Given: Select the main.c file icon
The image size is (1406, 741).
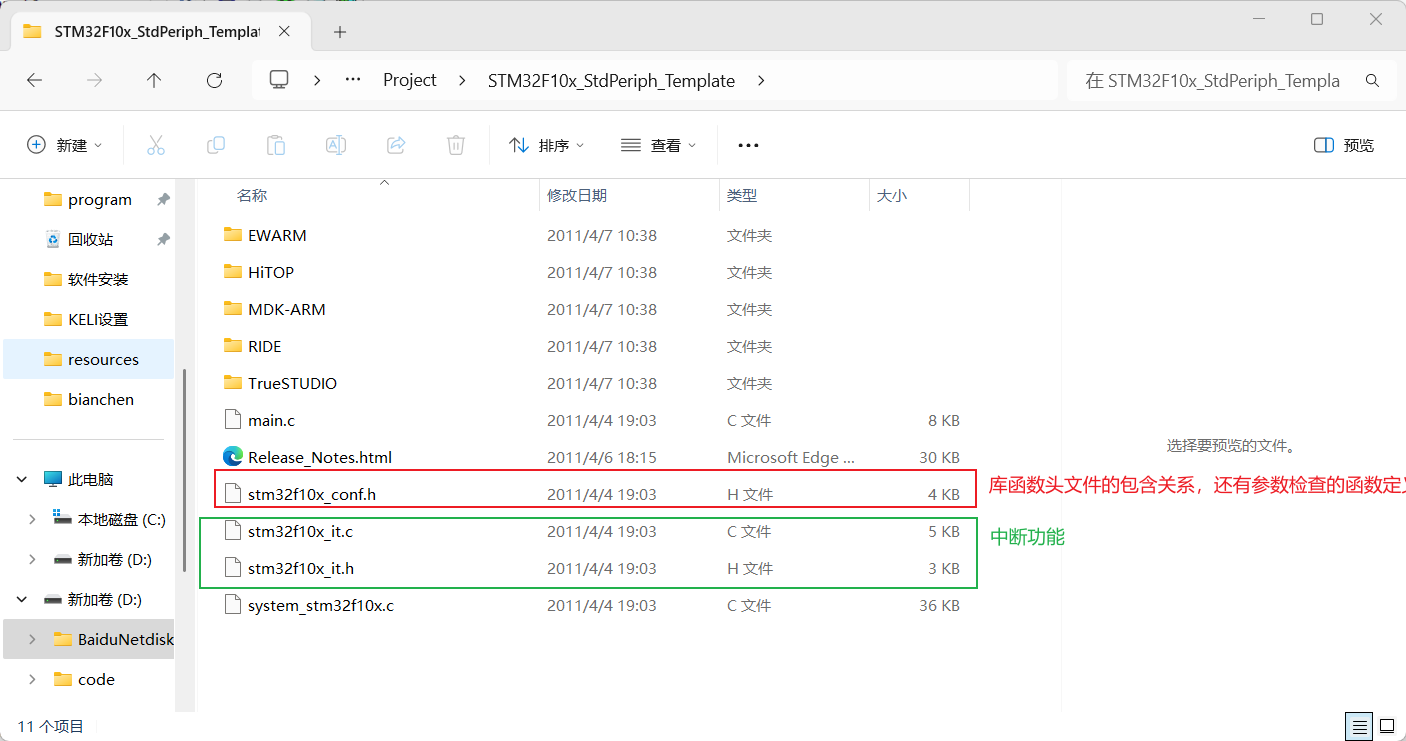Looking at the screenshot, I should (x=233, y=420).
